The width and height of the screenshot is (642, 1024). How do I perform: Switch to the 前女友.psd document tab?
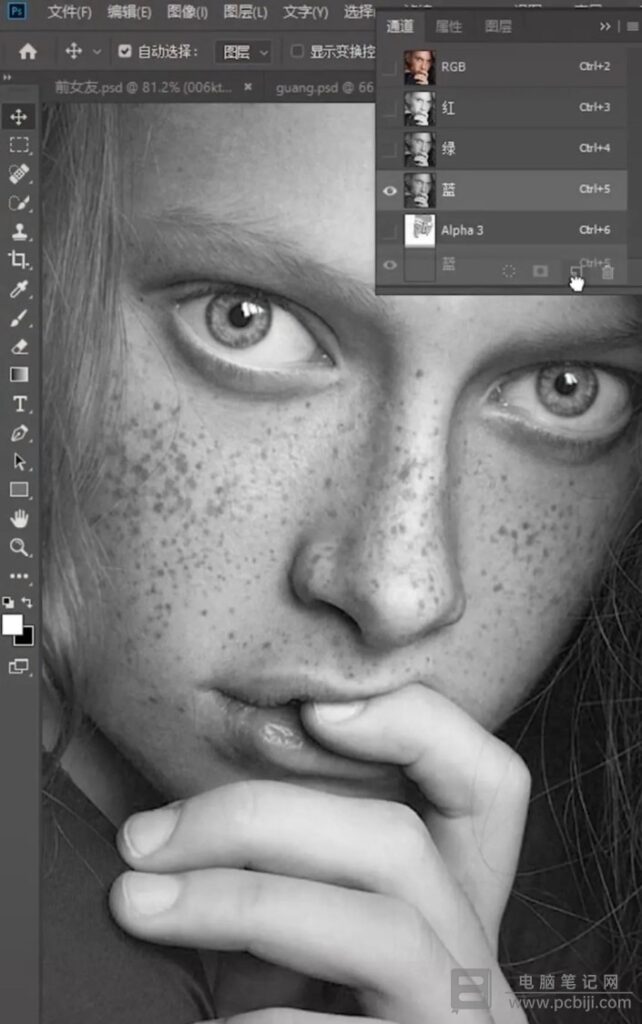tap(143, 87)
